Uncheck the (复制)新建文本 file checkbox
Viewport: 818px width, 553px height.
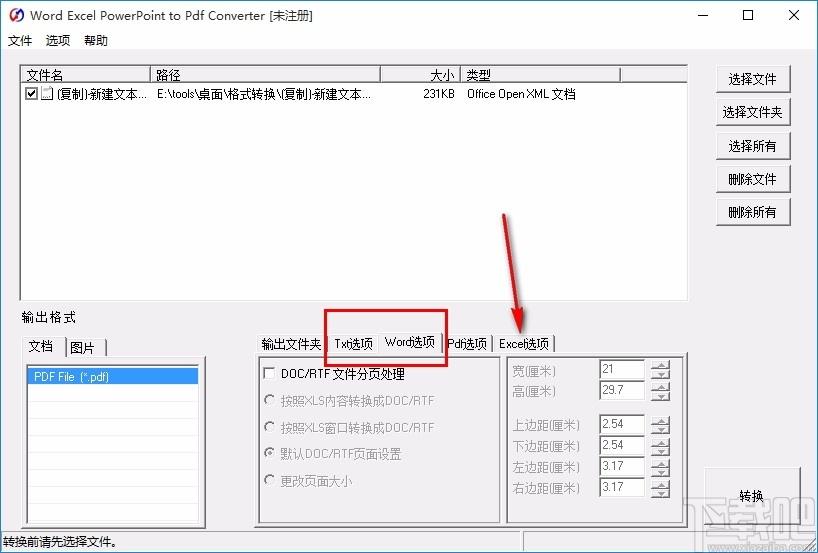(31, 94)
